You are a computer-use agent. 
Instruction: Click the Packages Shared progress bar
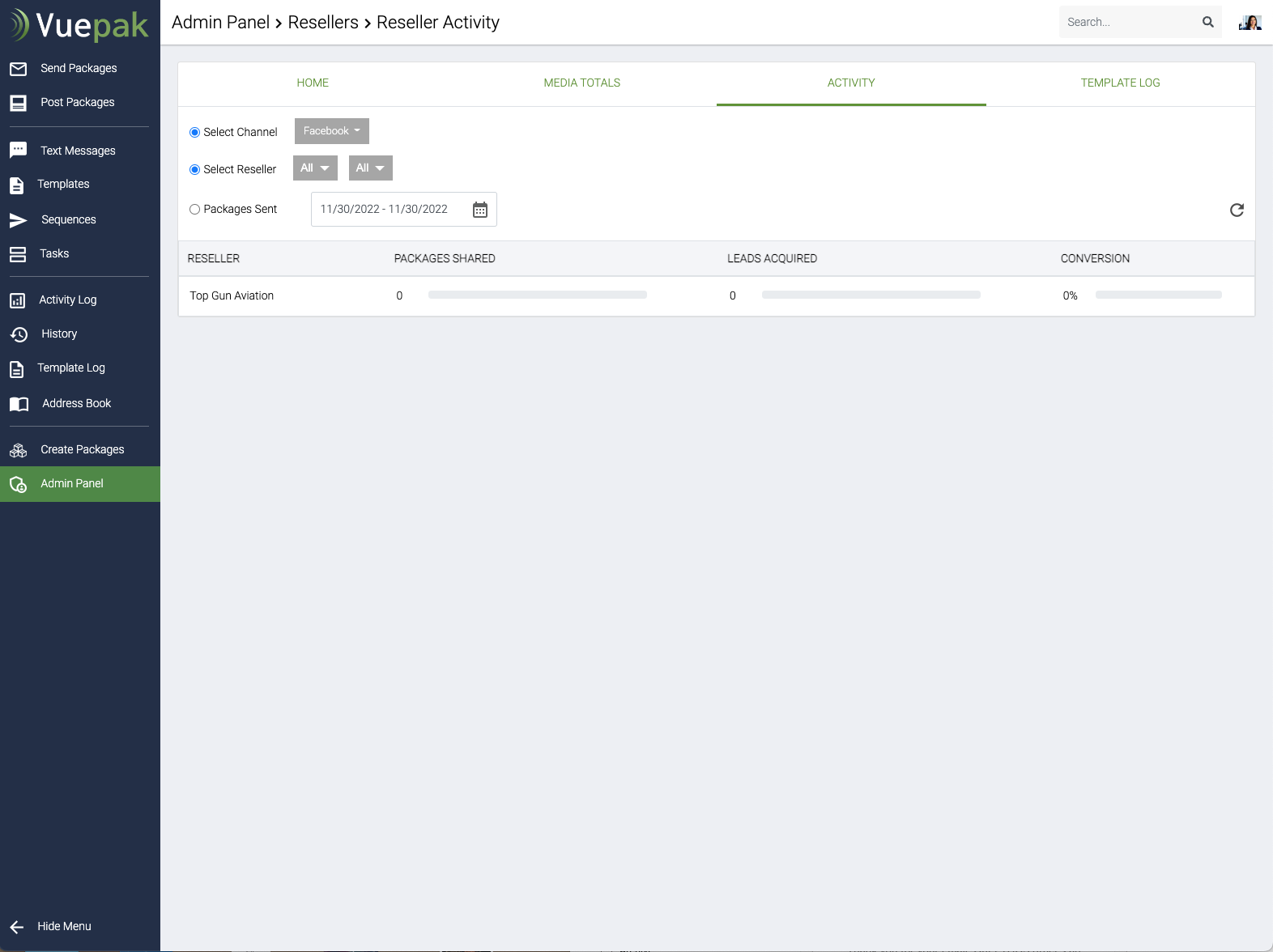click(x=537, y=295)
